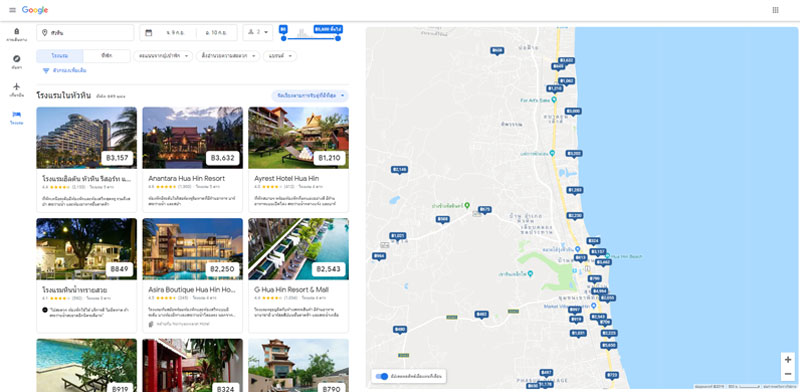Switch to the vacation rentals tab
Viewport: 800px width, 392px height.
point(107,56)
